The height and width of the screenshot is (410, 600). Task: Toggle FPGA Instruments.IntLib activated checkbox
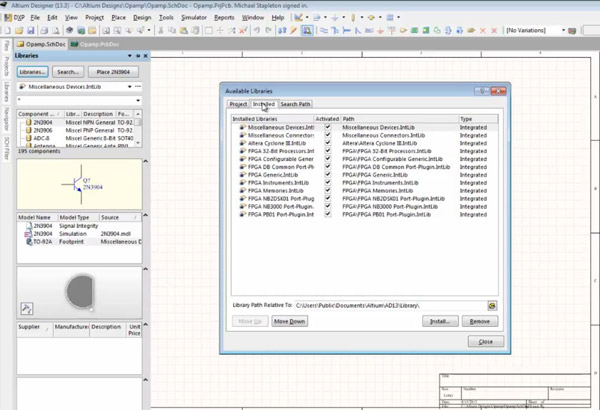pyautogui.click(x=328, y=182)
